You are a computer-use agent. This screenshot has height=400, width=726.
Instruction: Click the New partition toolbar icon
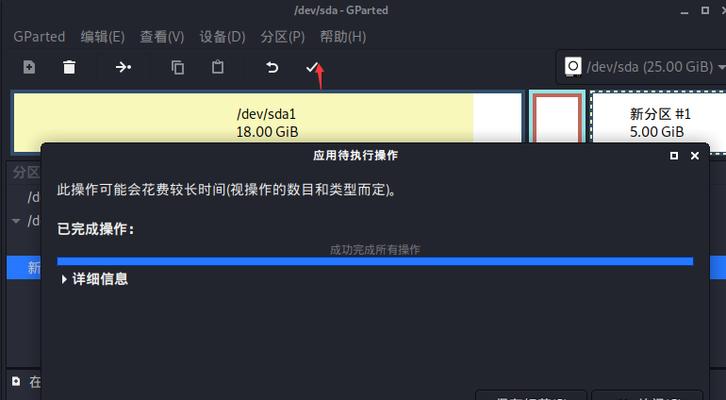click(29, 68)
